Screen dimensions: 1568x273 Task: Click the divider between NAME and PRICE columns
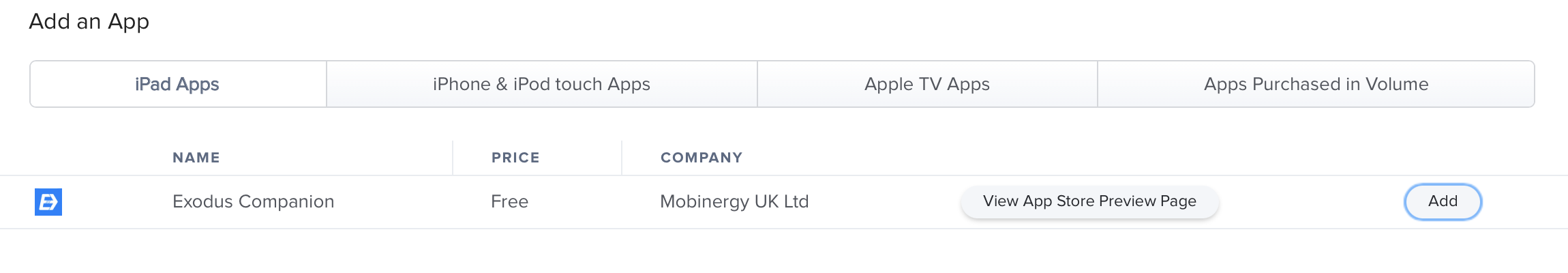(x=453, y=158)
